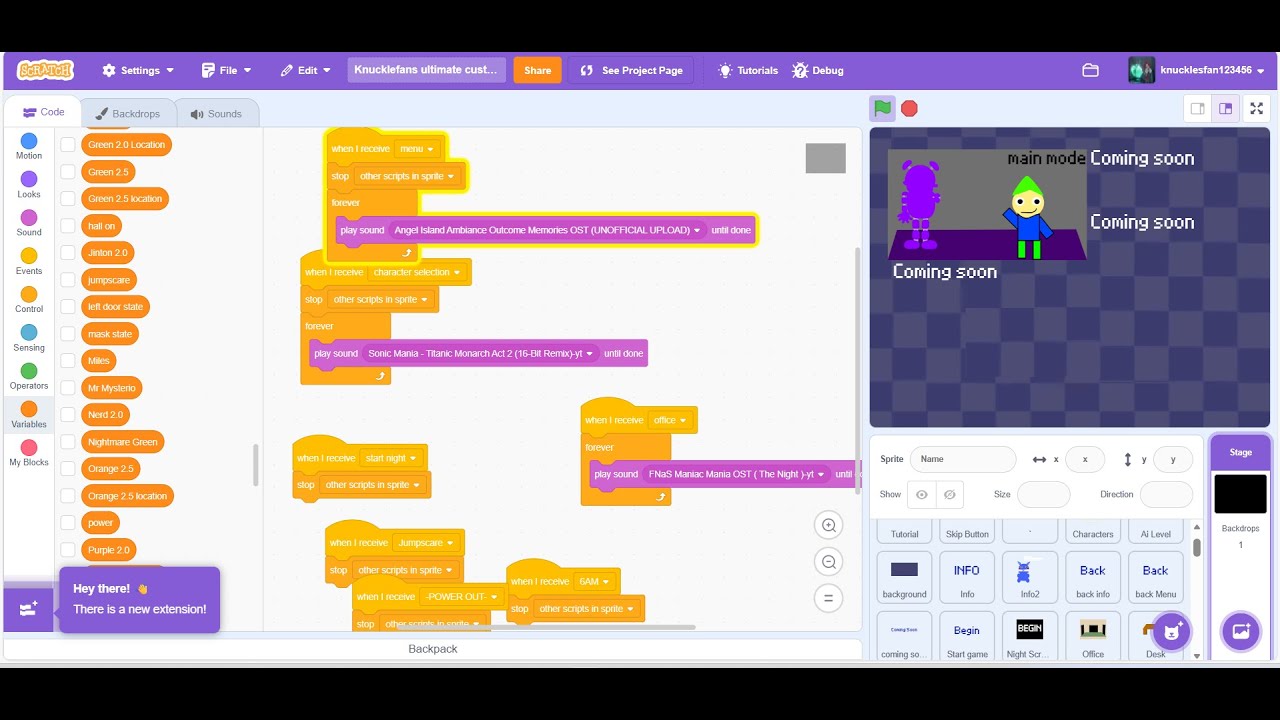Click the sprite Size field
The width and height of the screenshot is (1280, 720).
click(1043, 494)
